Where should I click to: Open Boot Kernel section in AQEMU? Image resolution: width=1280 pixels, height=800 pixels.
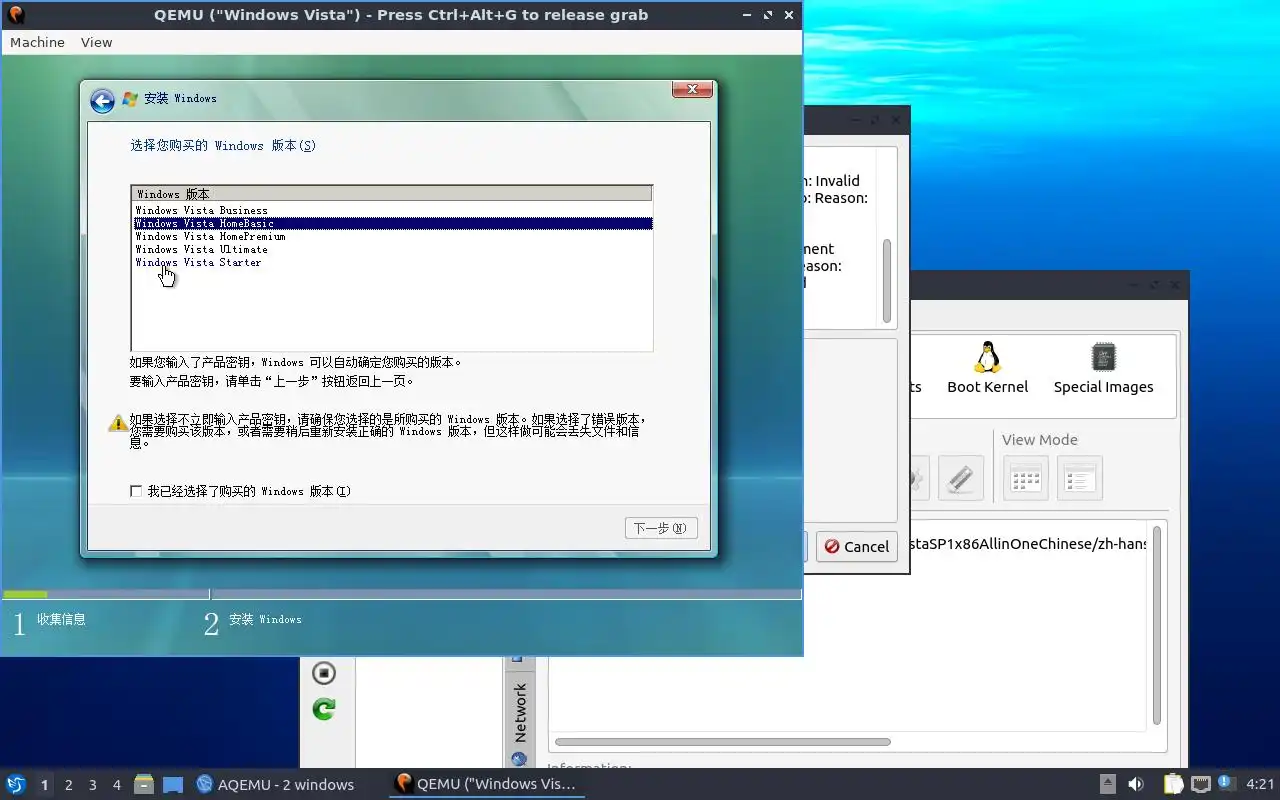coord(987,368)
